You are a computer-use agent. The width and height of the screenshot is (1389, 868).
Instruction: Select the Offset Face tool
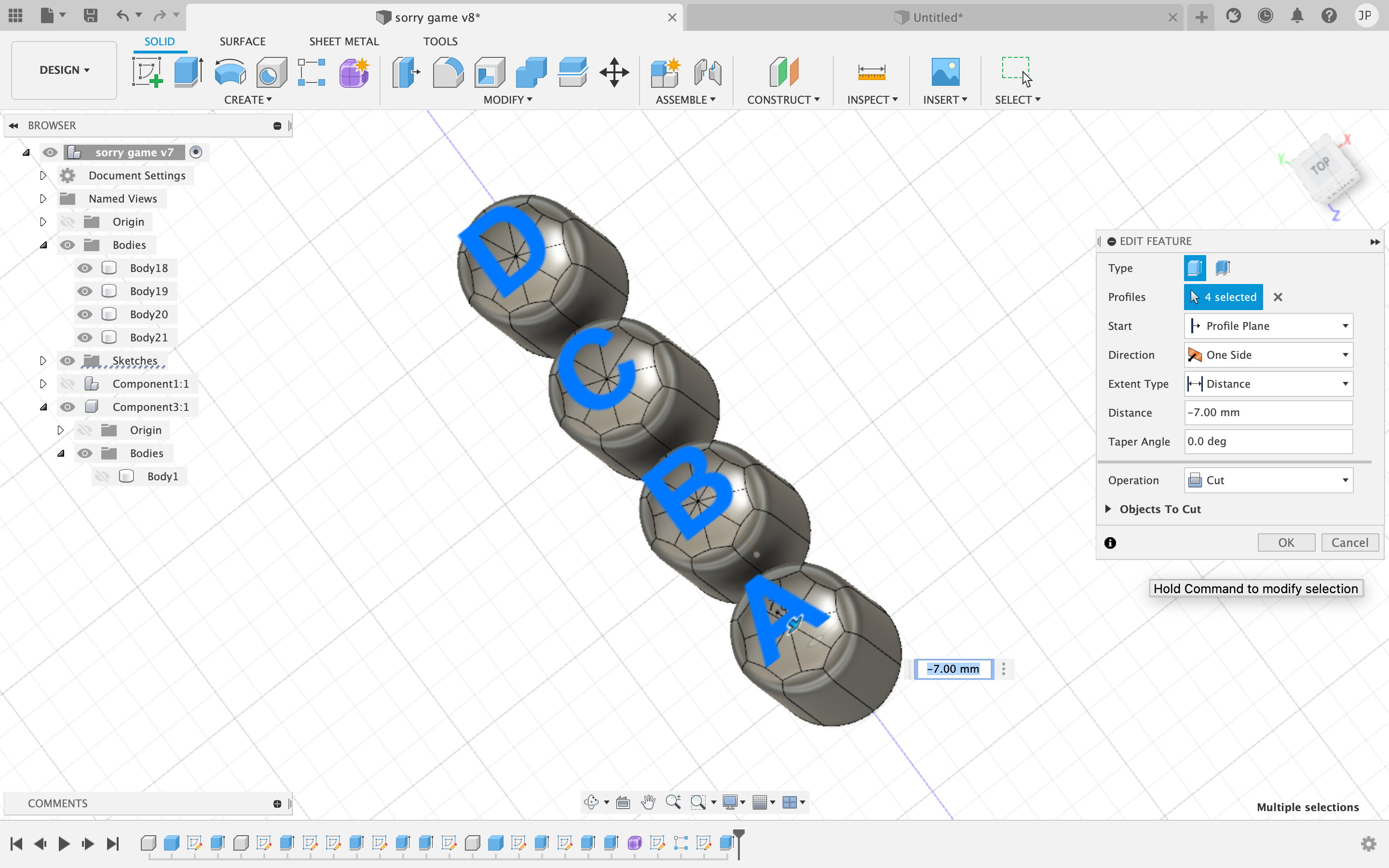pos(573,72)
